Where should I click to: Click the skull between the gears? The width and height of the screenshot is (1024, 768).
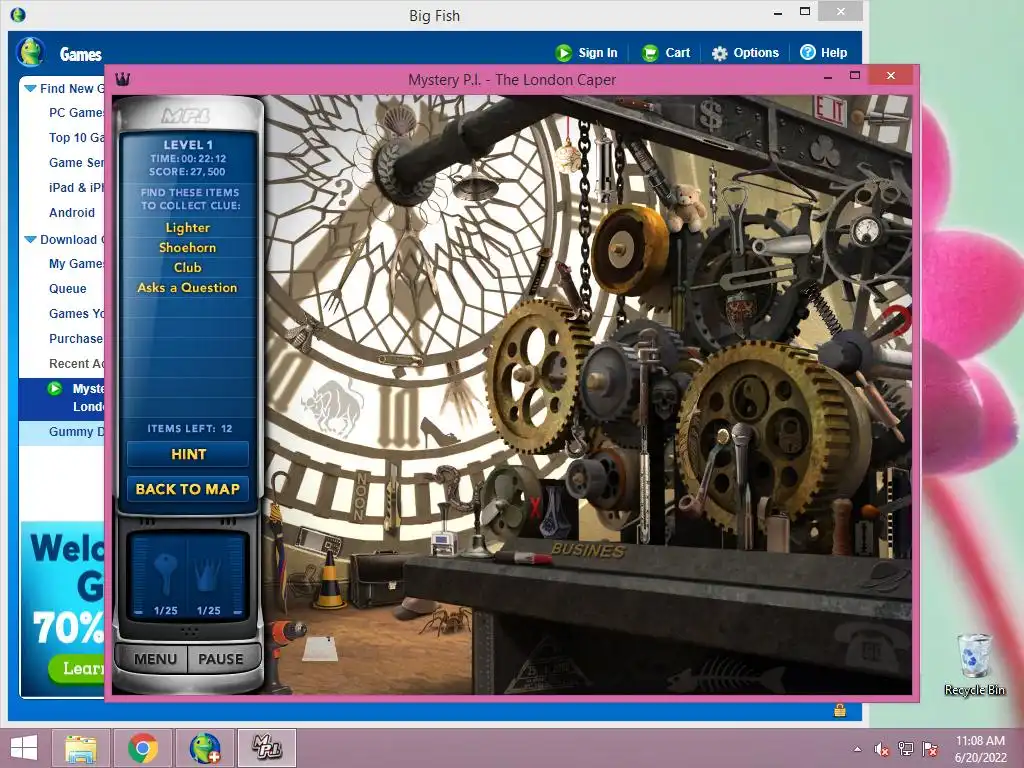point(664,395)
